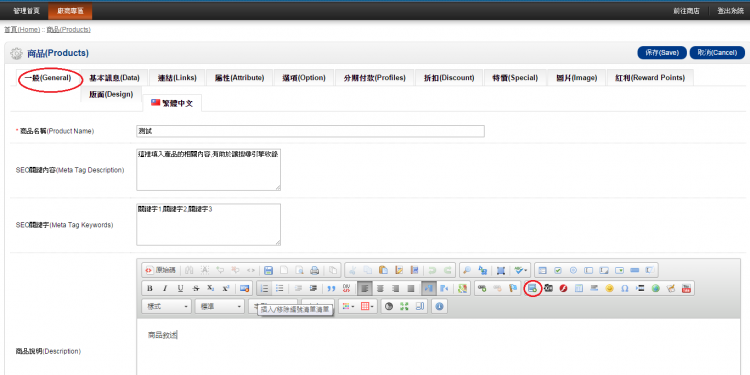Click the 前往商店 link
The image size is (750, 375).
pyautogui.click(x=686, y=11)
